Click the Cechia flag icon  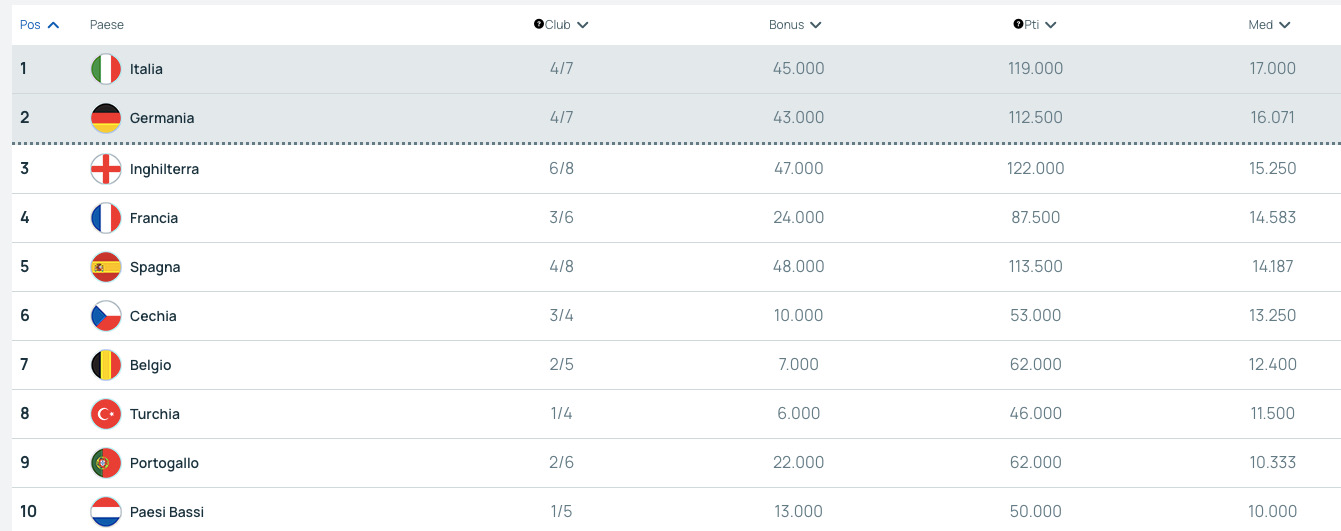click(x=106, y=316)
